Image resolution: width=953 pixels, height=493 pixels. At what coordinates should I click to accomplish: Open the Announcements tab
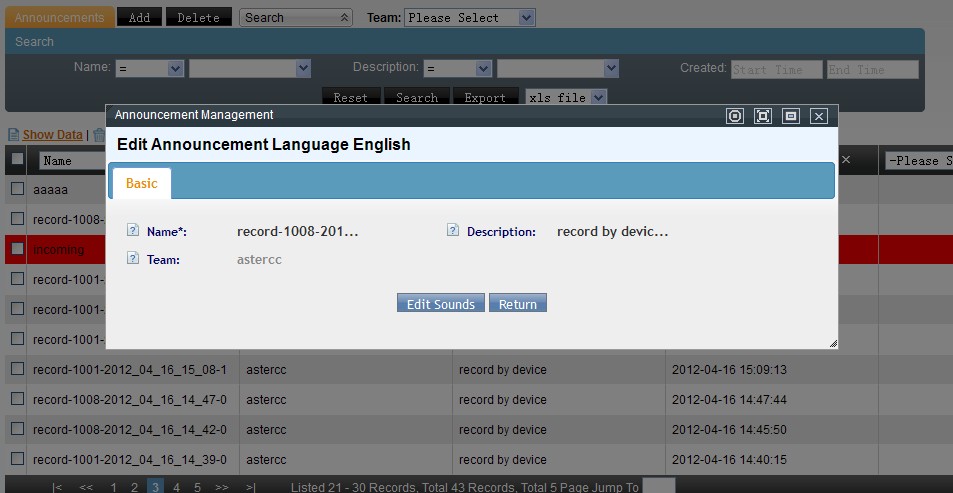[x=59, y=18]
